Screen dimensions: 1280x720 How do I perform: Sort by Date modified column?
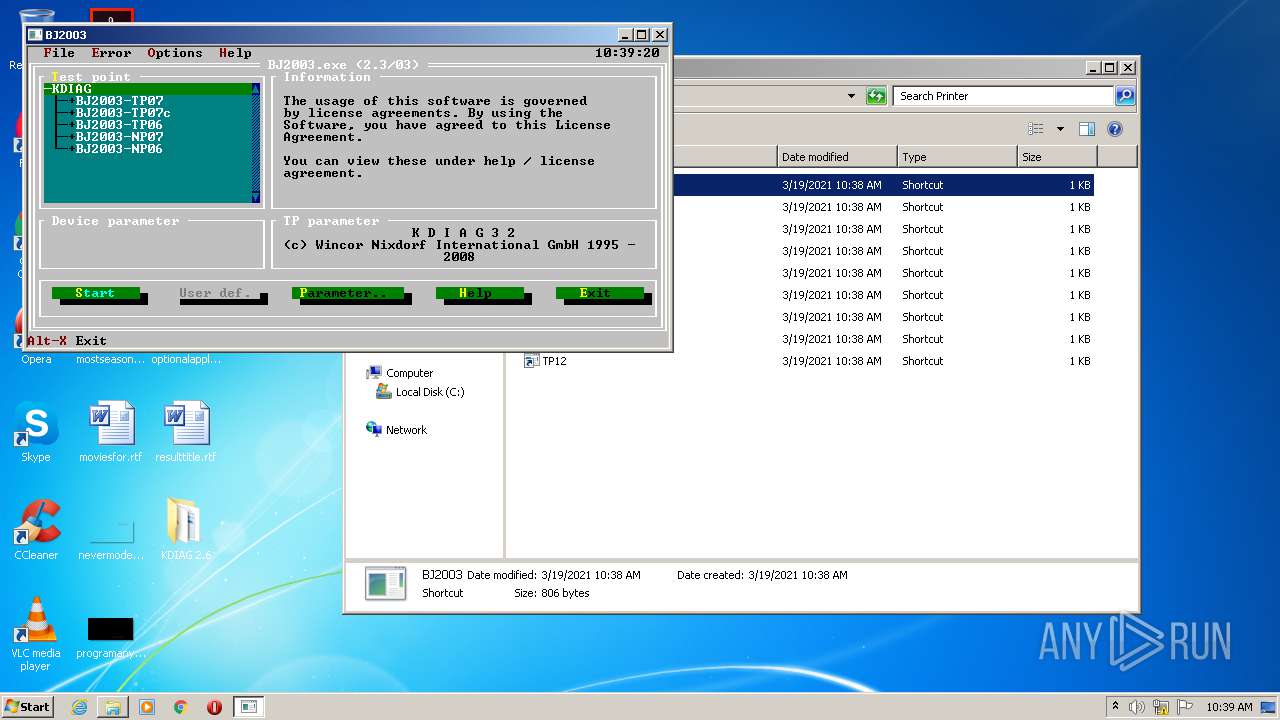click(837, 157)
